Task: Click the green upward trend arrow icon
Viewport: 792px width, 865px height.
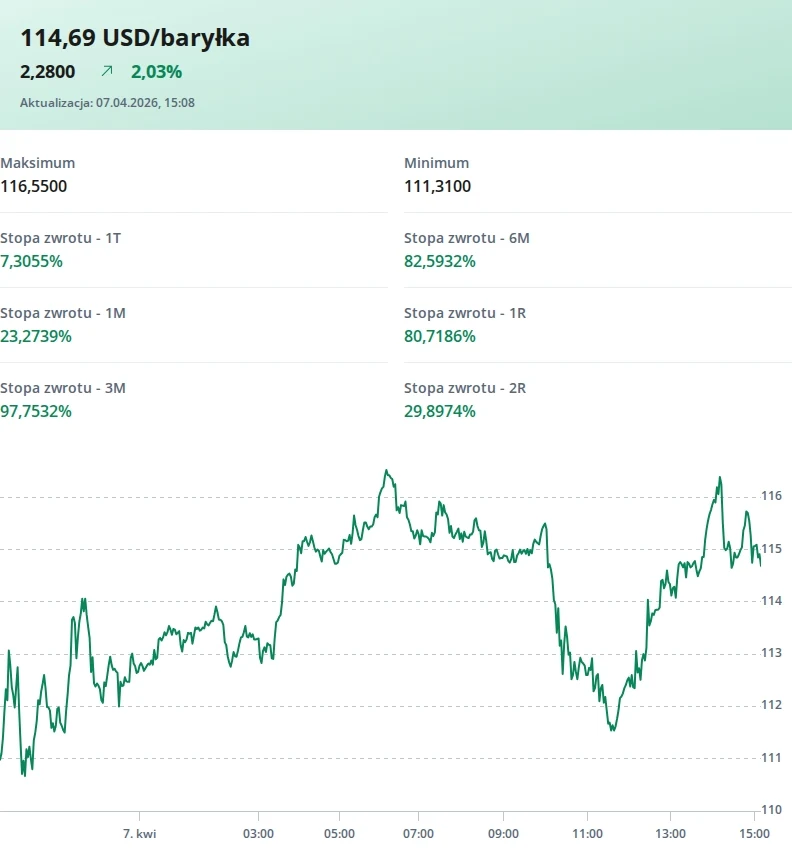Action: [107, 71]
